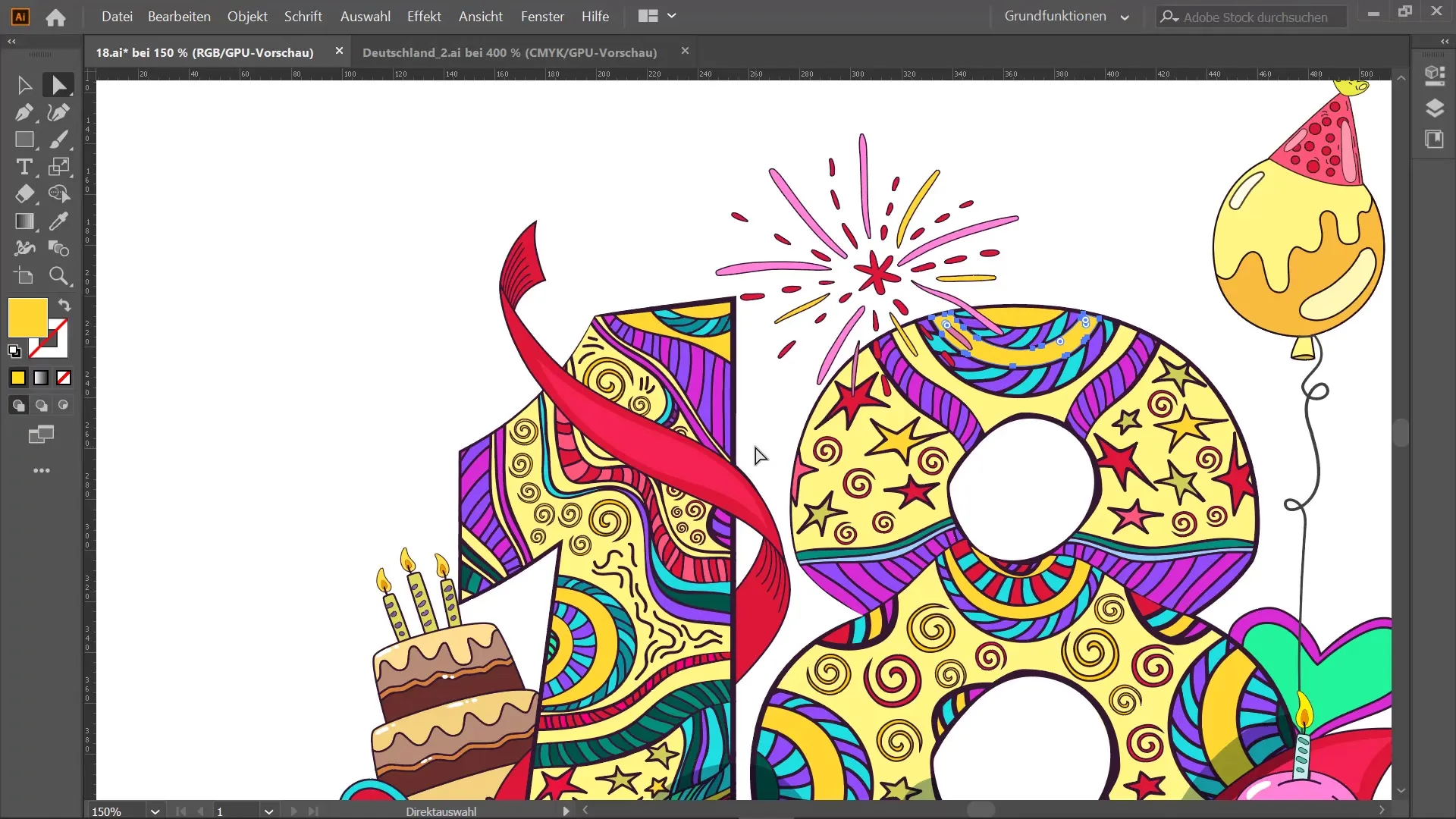Select the Puppet Warp tool
1456x819 pixels.
tap(24, 249)
